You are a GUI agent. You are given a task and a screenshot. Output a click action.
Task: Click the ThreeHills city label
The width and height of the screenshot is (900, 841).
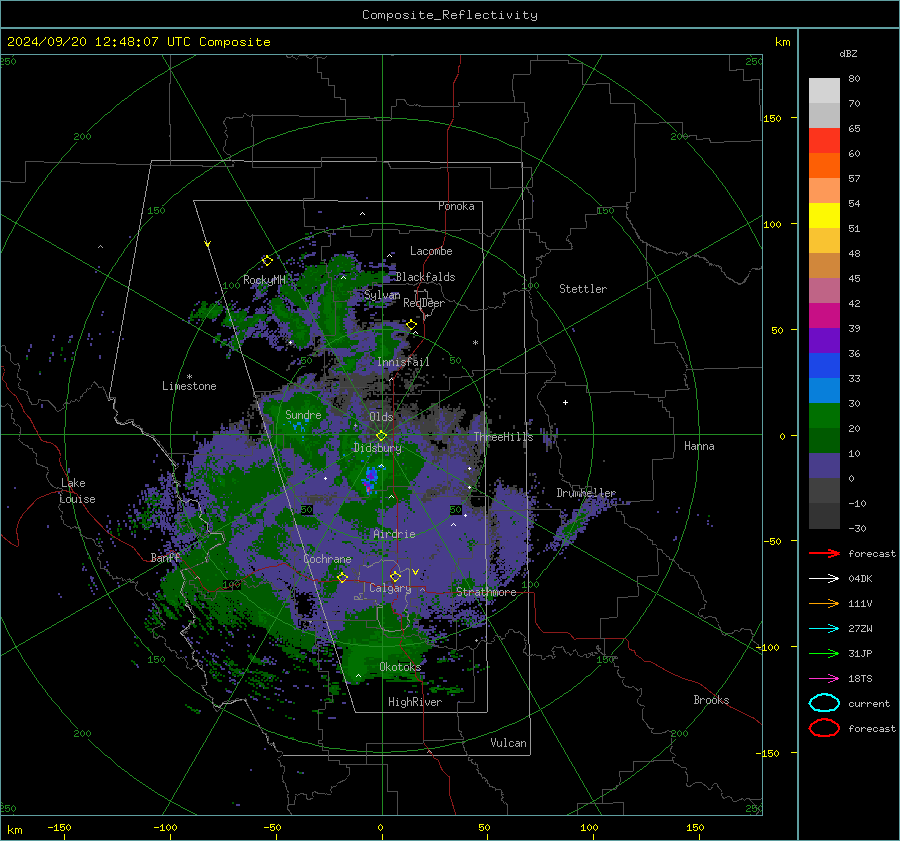click(x=503, y=437)
